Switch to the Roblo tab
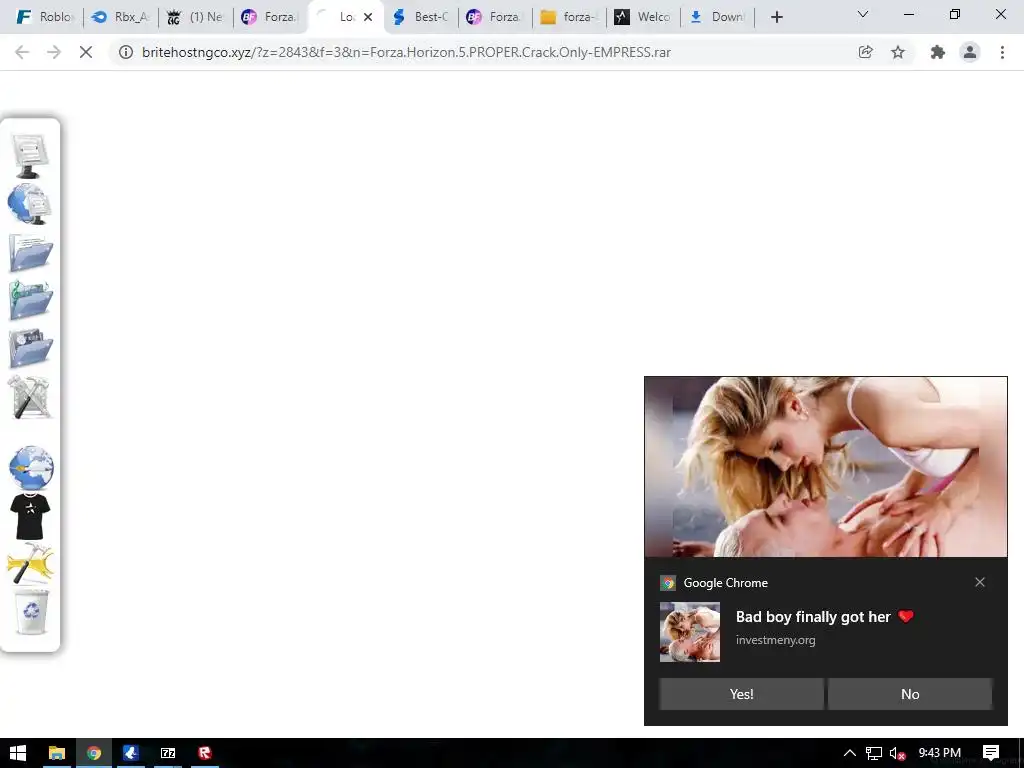Image resolution: width=1024 pixels, height=768 pixels. click(44, 17)
